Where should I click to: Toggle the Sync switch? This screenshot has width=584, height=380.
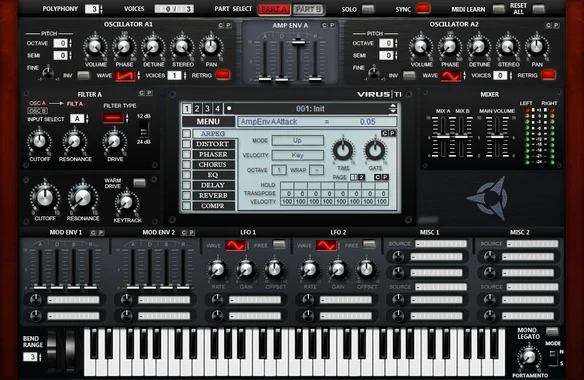coord(423,9)
